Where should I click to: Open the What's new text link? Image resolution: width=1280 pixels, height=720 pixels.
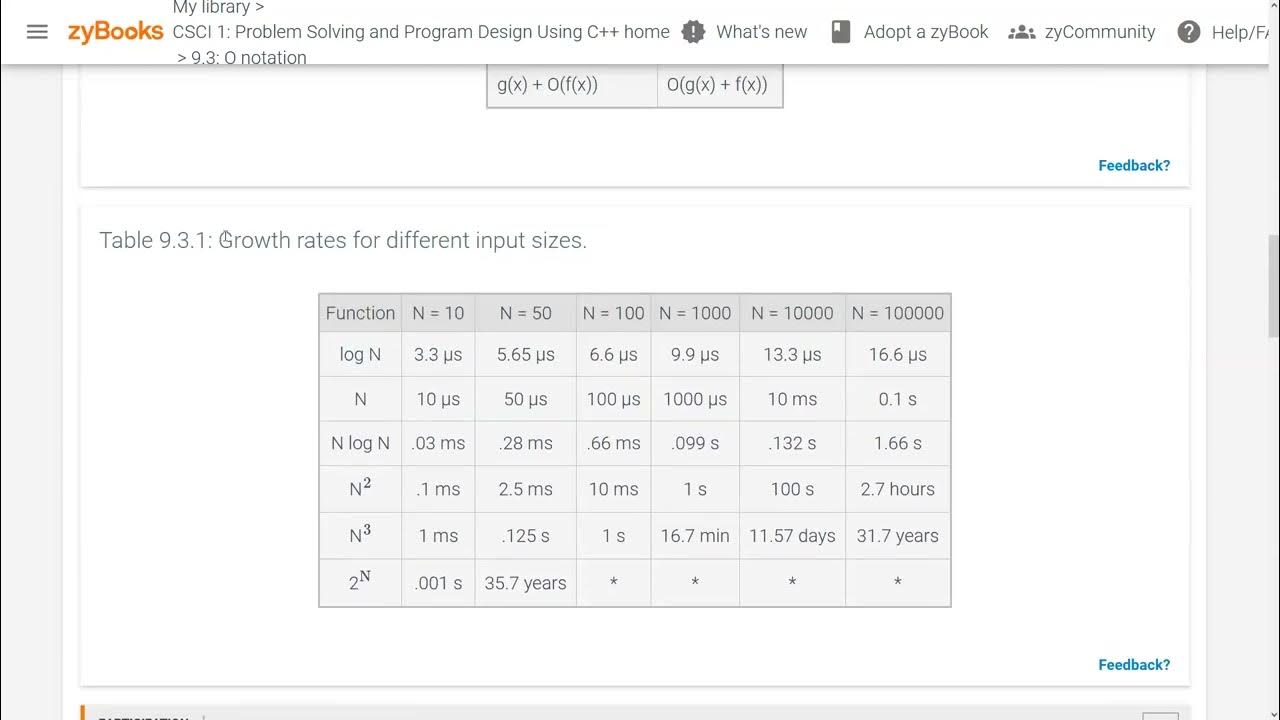click(761, 32)
